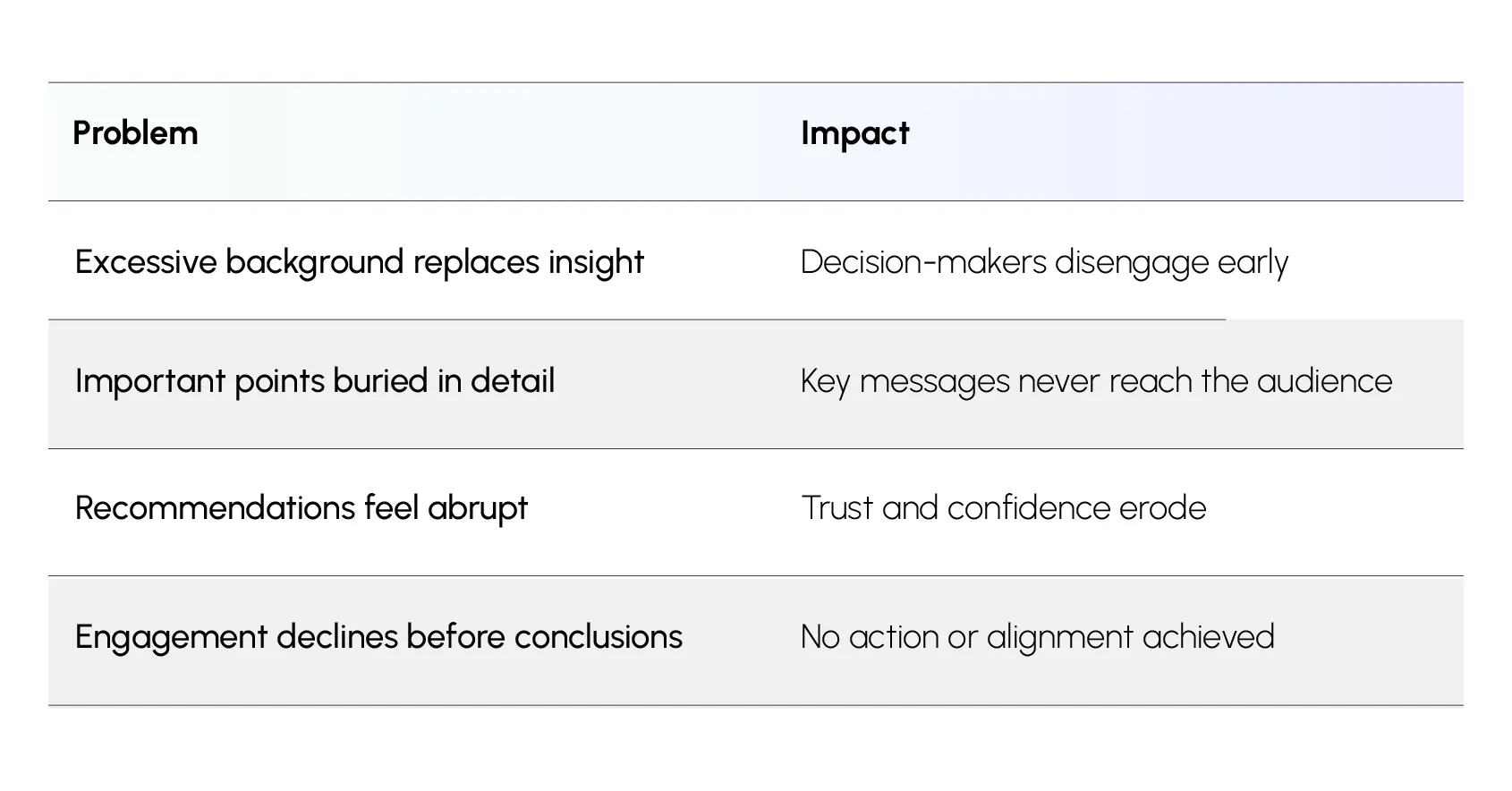Select the "Trust and confidence erode" cell
This screenshot has width=1512, height=791.
1003,508
